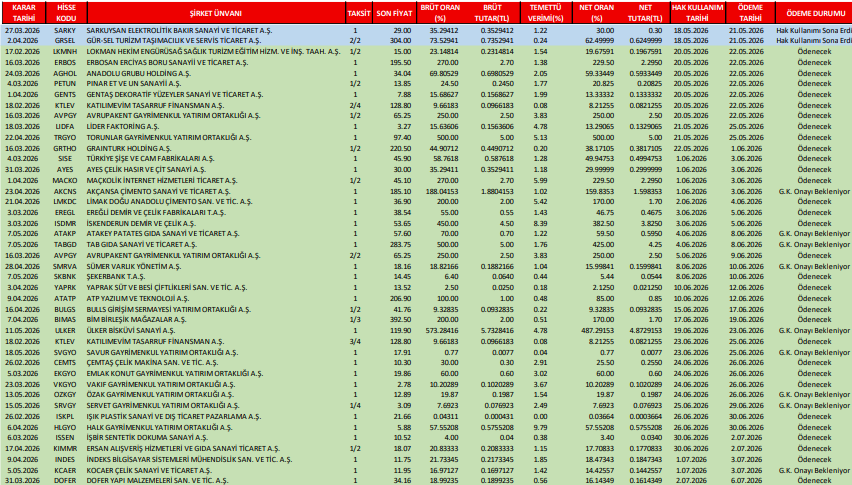Screen dimensions: 852x485
Task: Select the BRÜT ORAN (%) header
Action: tap(440, 12)
